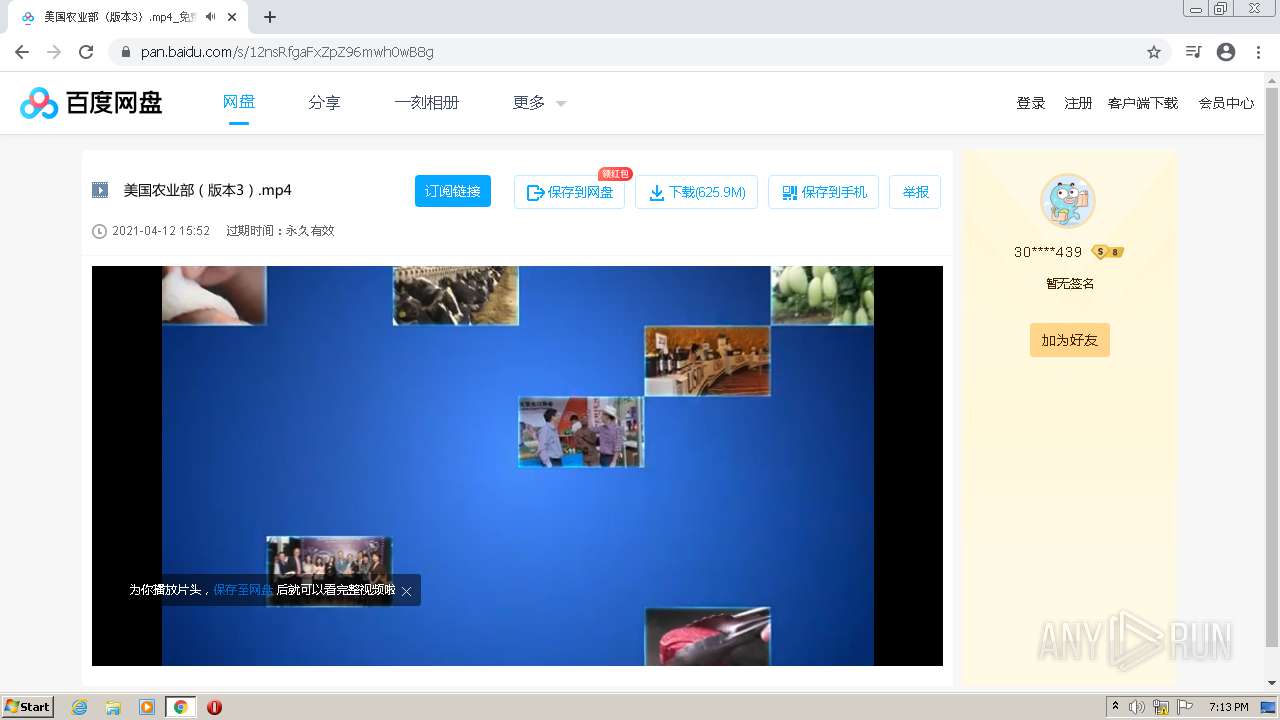Reload the current page
Screen dimensions: 1280x720
tap(86, 52)
